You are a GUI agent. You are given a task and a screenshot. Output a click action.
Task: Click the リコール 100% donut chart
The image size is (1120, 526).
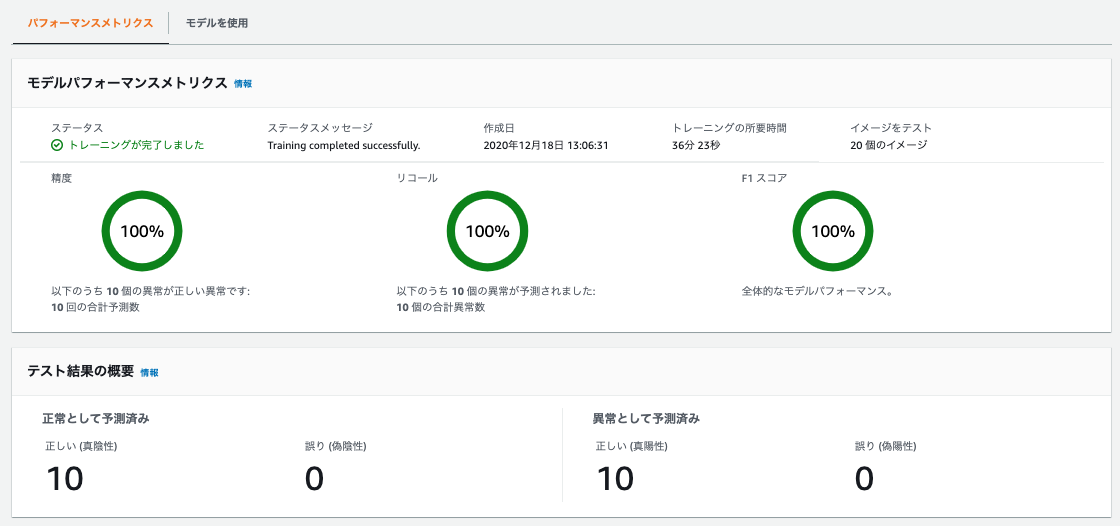487,231
